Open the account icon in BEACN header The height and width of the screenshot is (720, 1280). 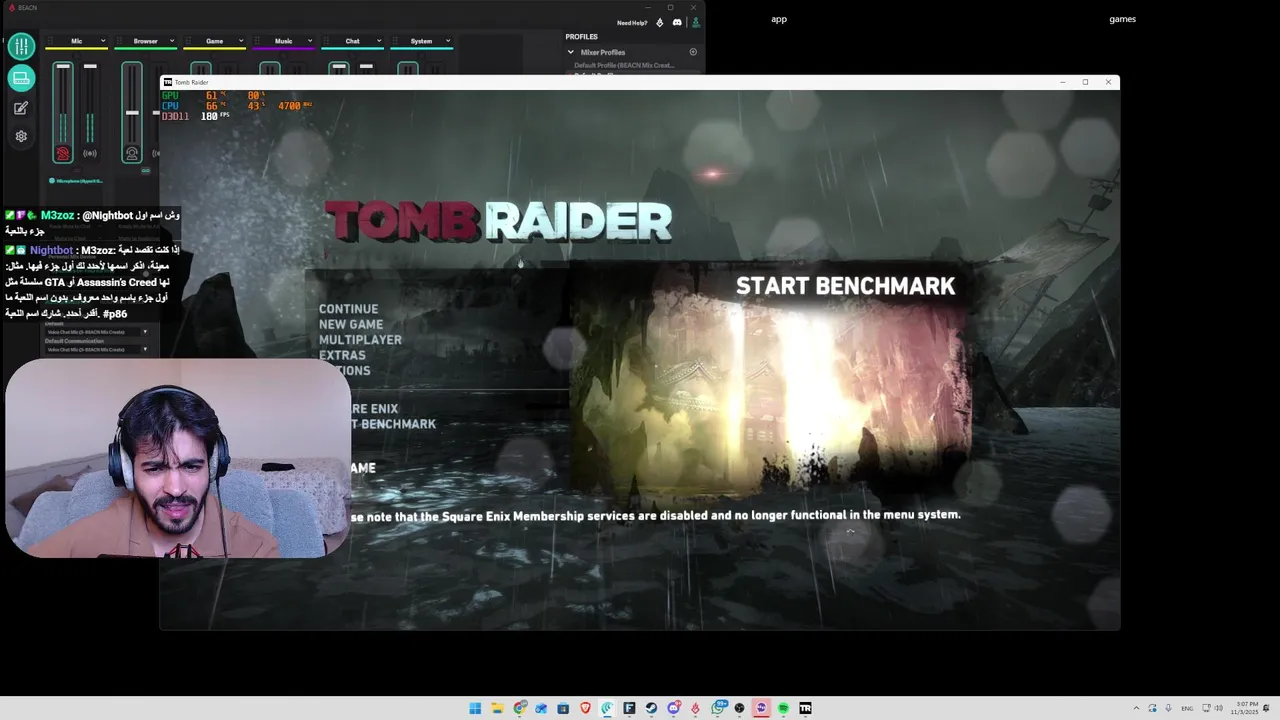tap(695, 22)
